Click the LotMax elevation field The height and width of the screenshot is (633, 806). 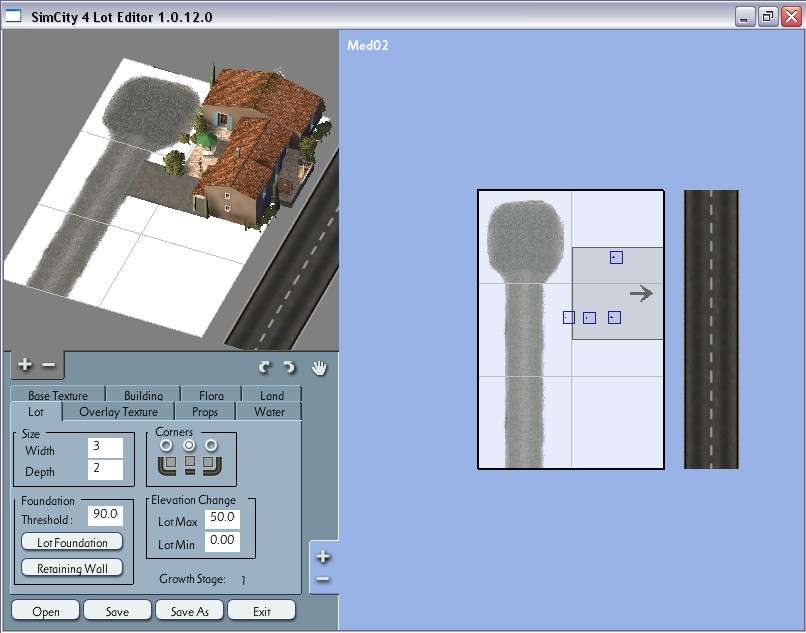pos(222,519)
